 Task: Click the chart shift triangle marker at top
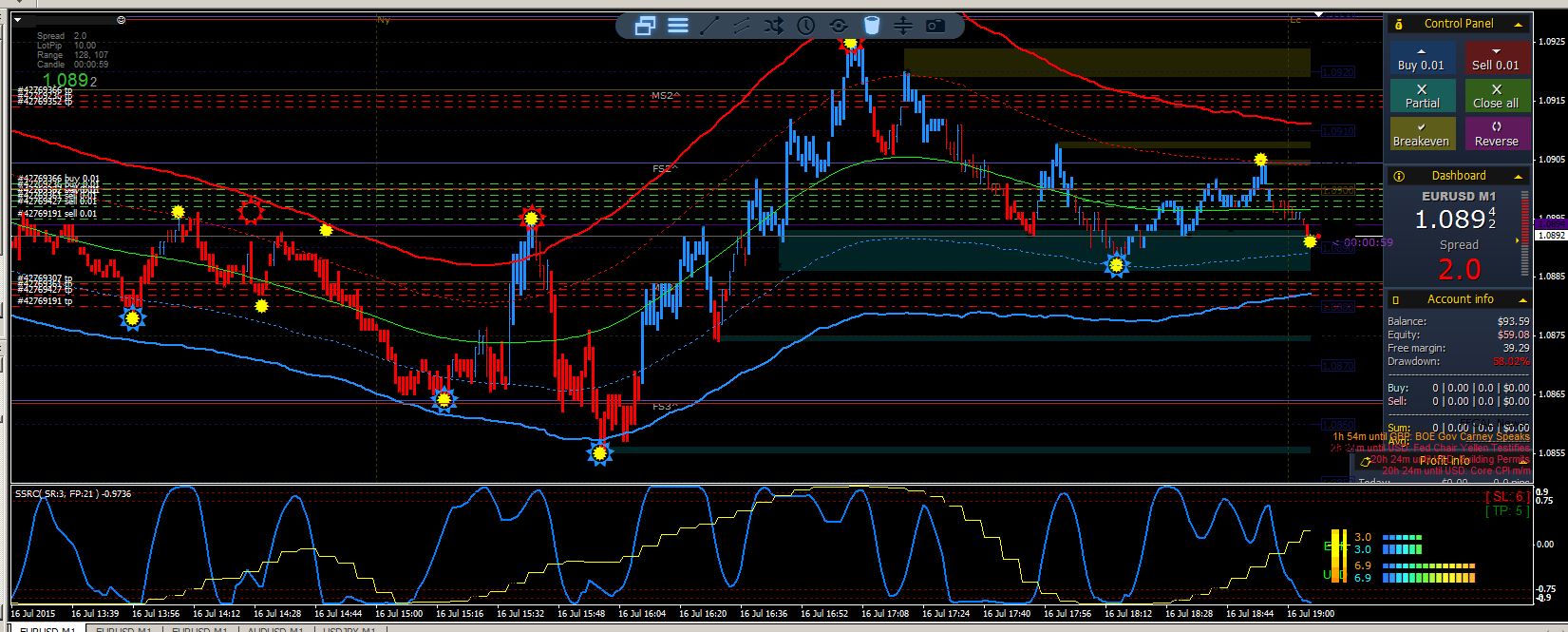(x=1318, y=14)
